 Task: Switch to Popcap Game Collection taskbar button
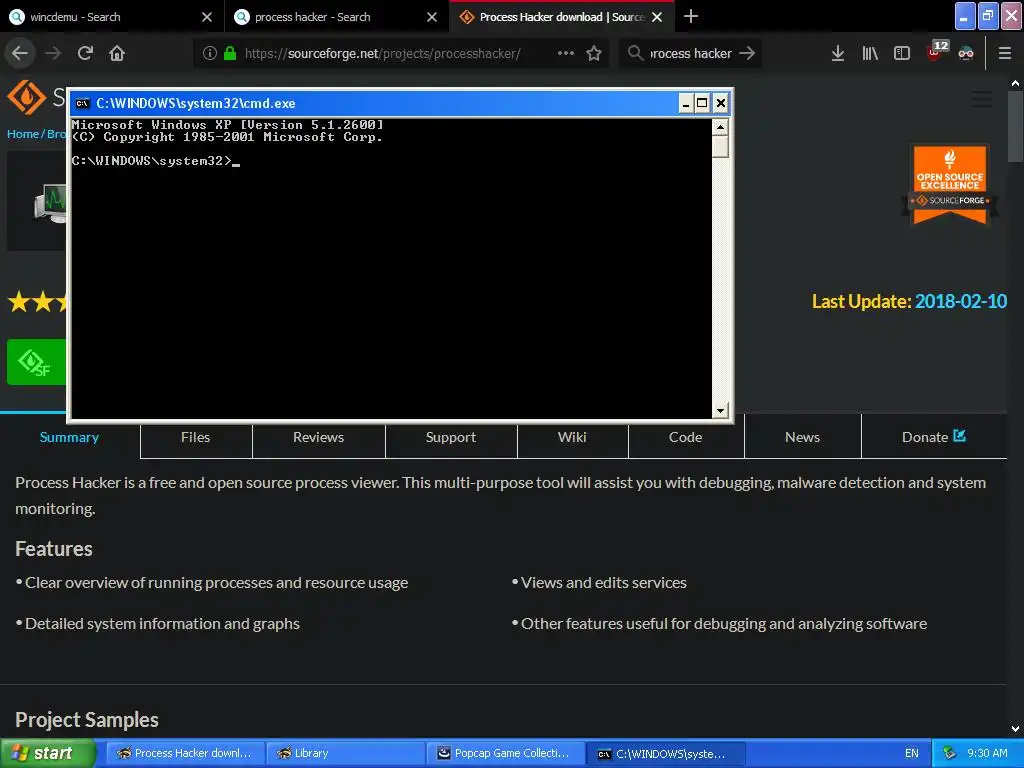(506, 753)
